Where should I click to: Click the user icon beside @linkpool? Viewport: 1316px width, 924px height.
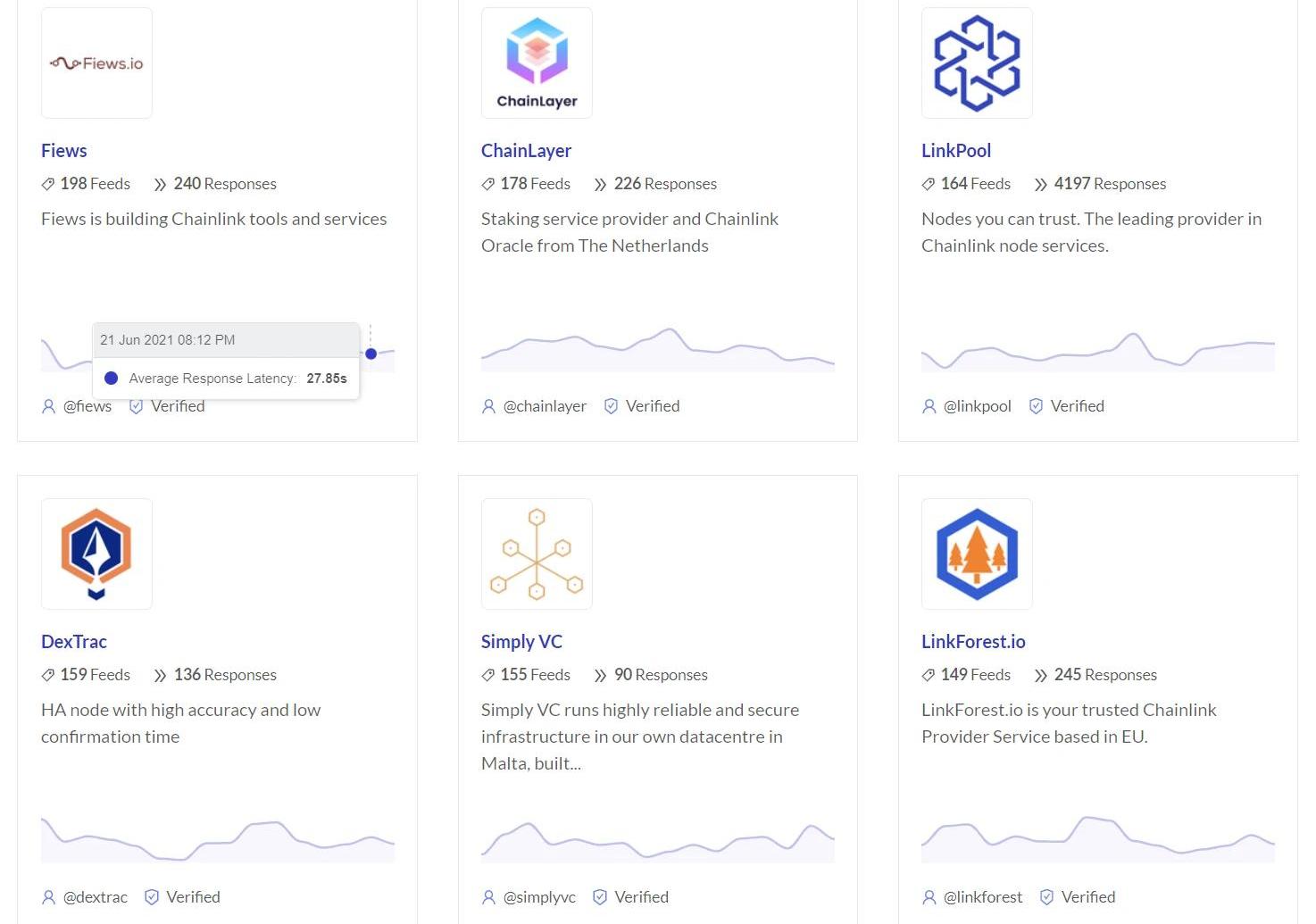pos(929,407)
